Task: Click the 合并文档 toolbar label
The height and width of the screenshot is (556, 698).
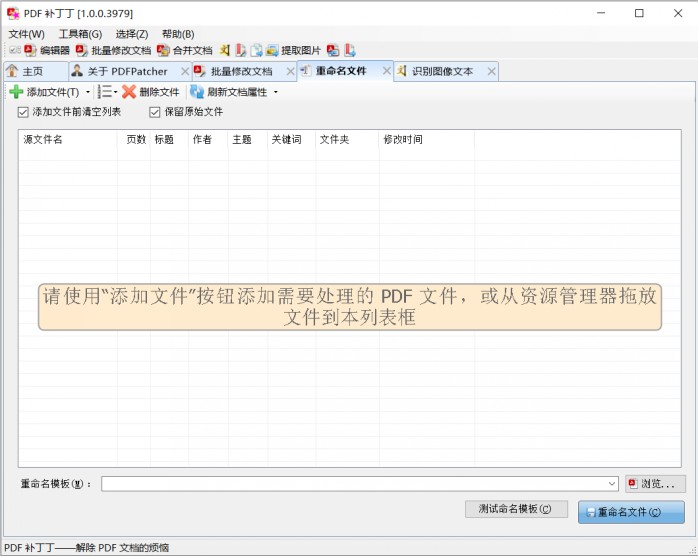Action: click(x=192, y=51)
